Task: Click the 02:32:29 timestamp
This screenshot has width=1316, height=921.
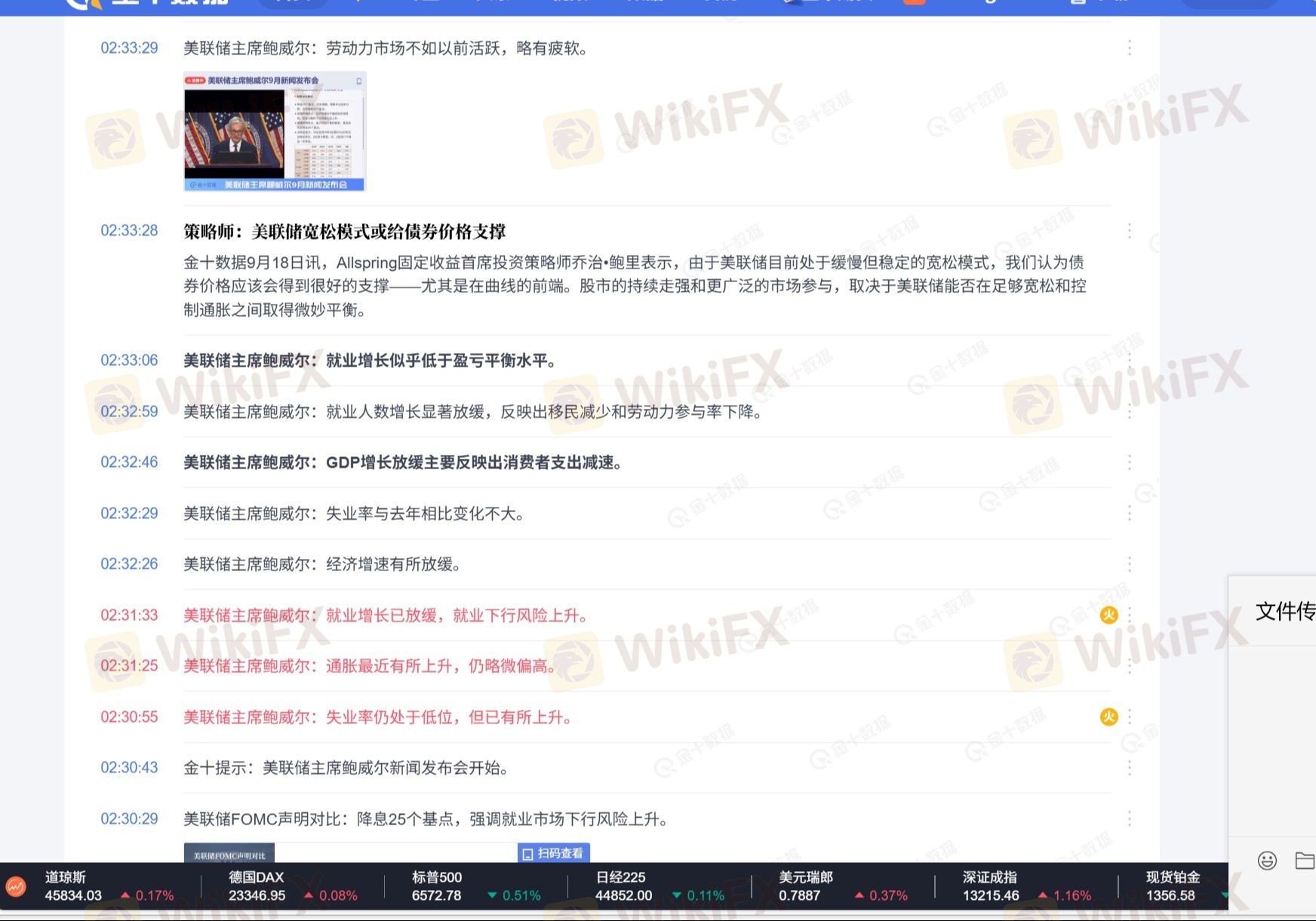Action: (129, 514)
